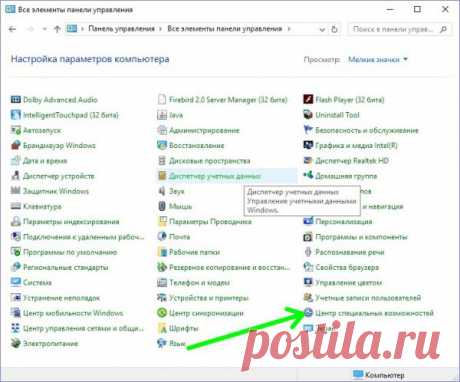Click the Flash Player icon

coord(308,99)
